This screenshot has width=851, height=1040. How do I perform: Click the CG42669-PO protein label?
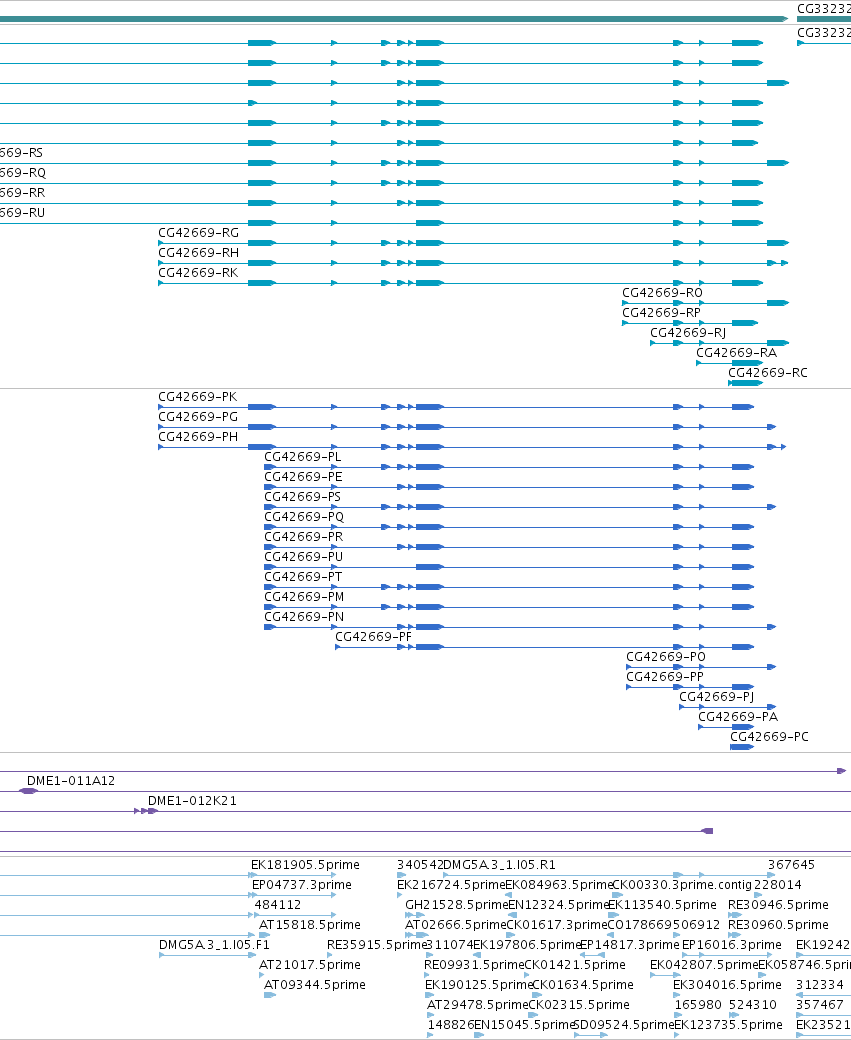tap(666, 656)
